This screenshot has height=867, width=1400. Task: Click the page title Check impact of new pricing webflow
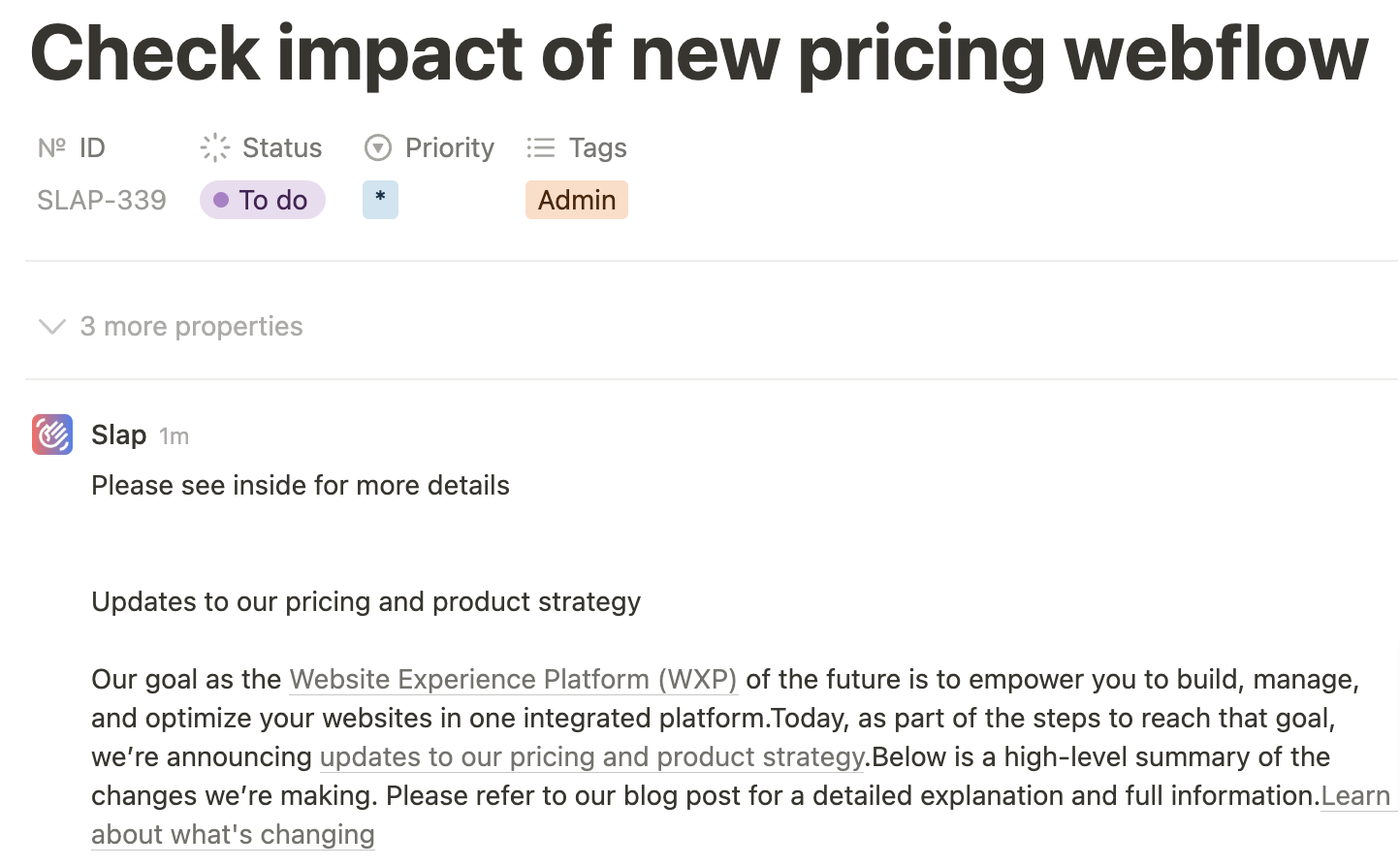699,52
